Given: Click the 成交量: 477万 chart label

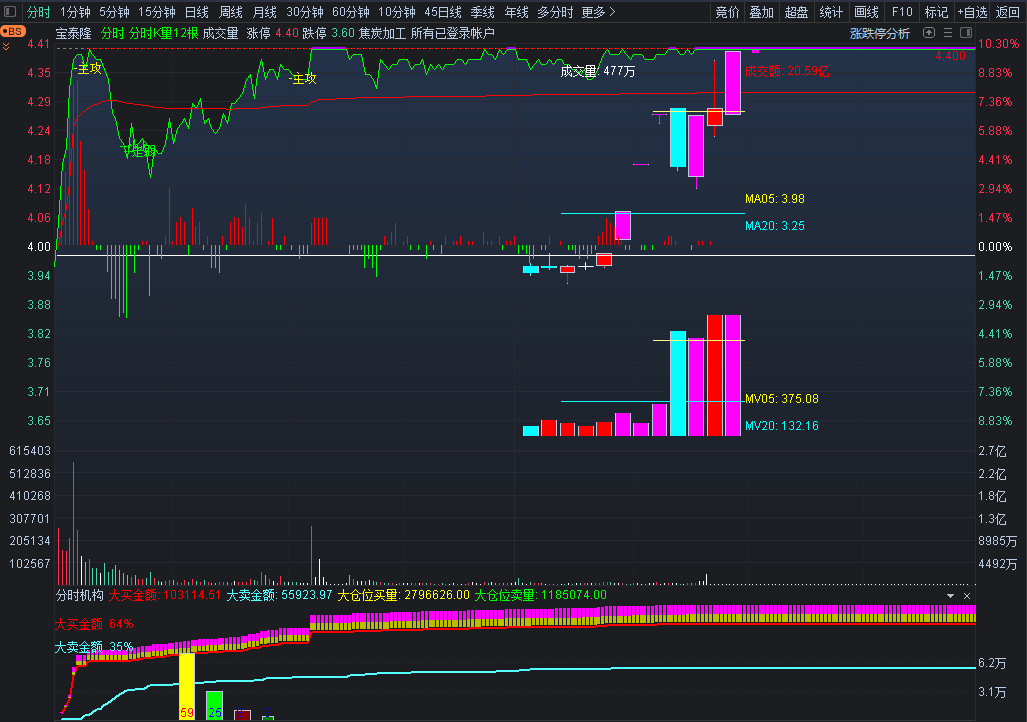Looking at the screenshot, I should point(597,71).
